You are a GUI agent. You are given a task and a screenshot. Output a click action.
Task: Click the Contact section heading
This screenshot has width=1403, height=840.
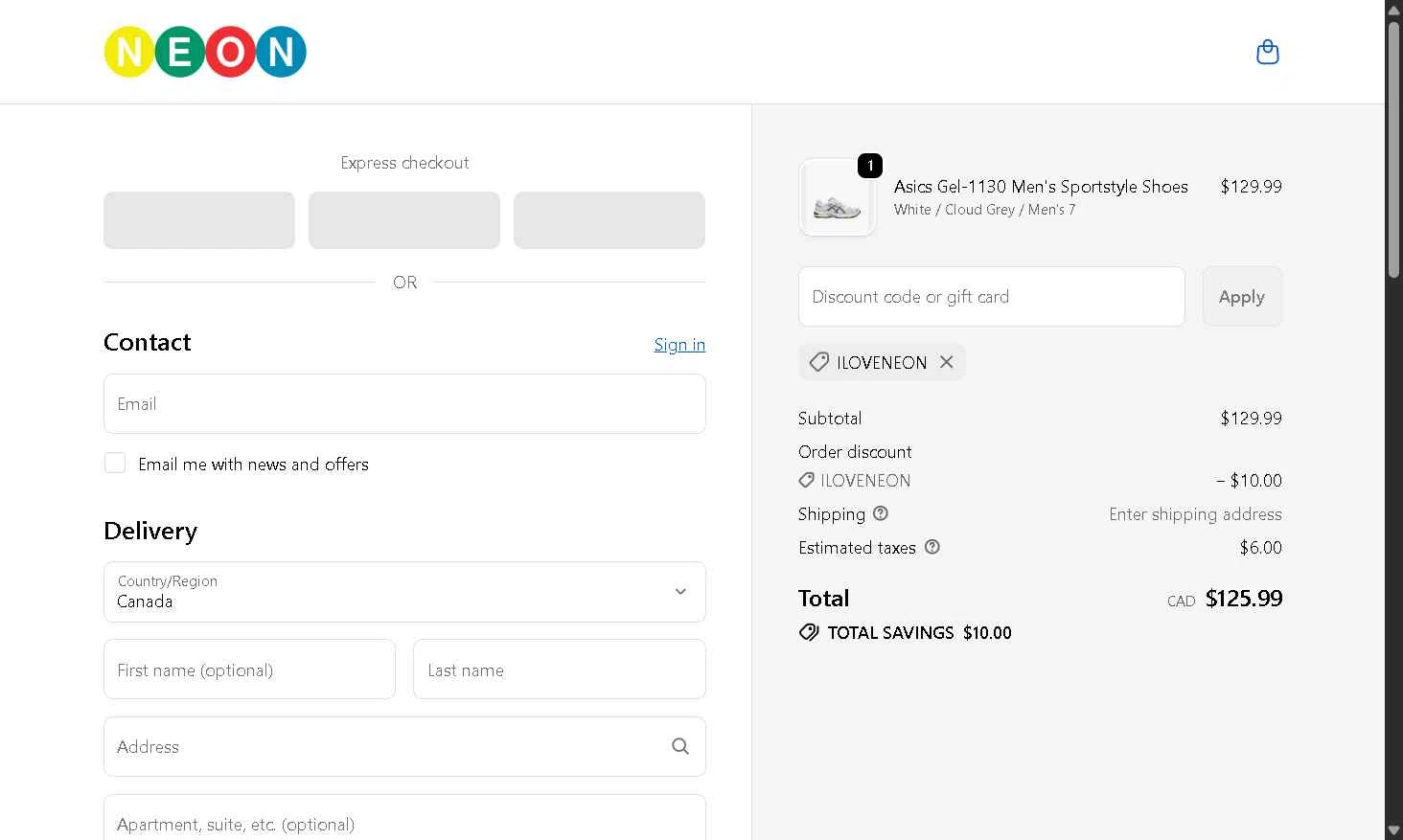148,342
